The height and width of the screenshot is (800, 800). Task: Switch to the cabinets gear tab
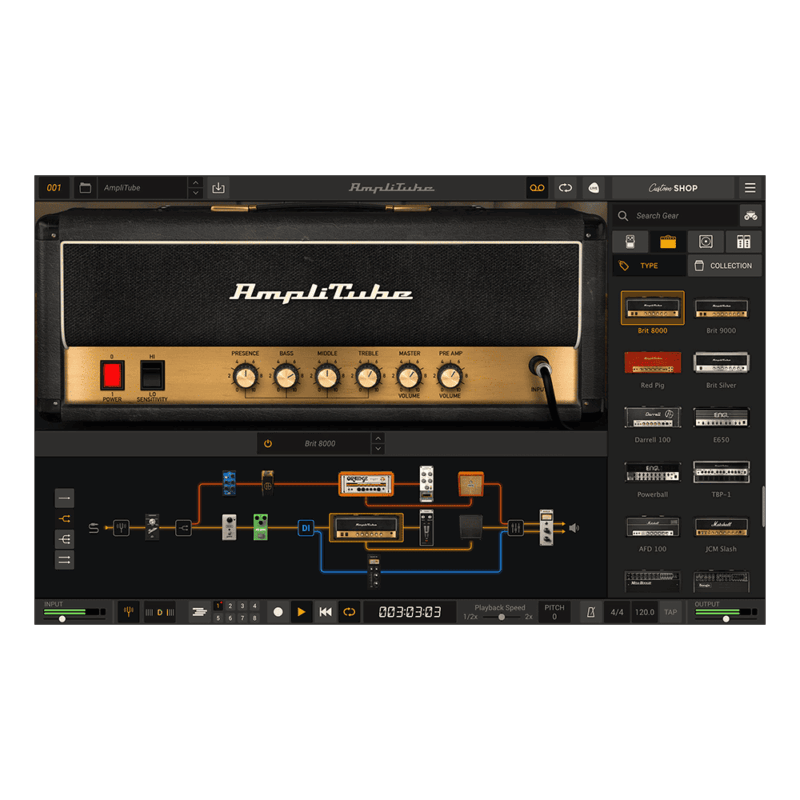(706, 241)
